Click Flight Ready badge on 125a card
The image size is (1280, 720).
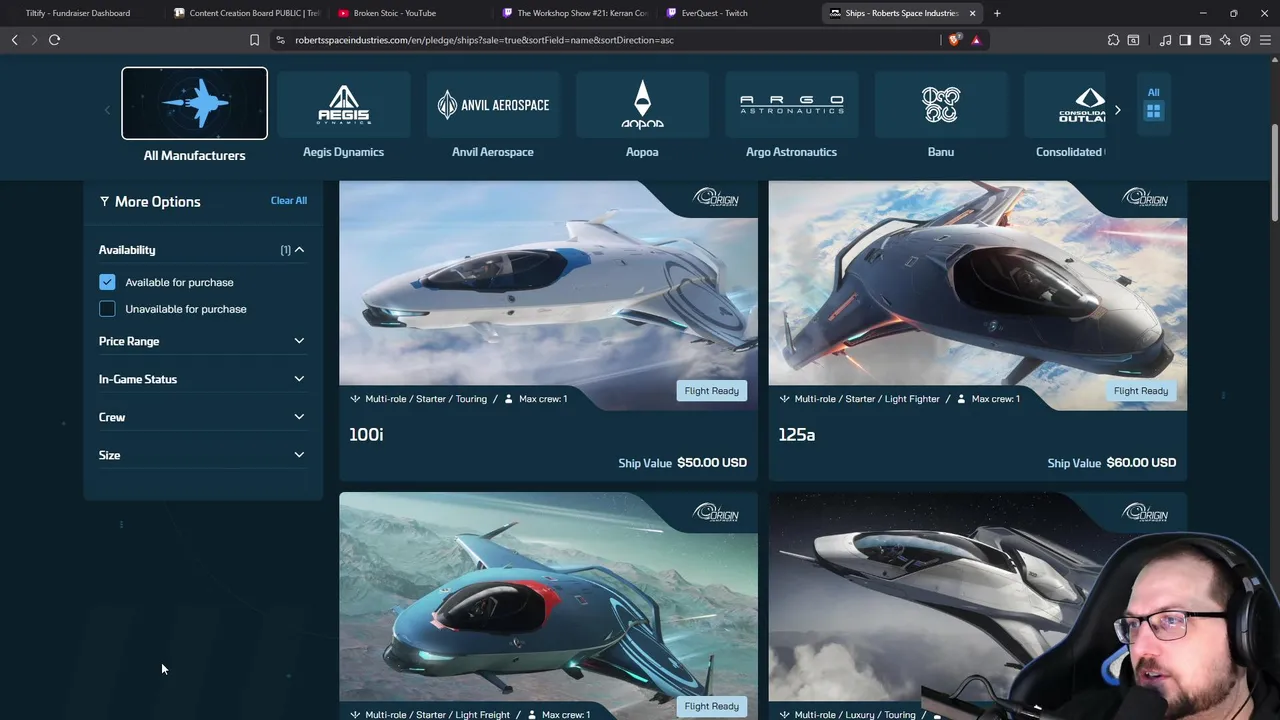tap(1140, 391)
